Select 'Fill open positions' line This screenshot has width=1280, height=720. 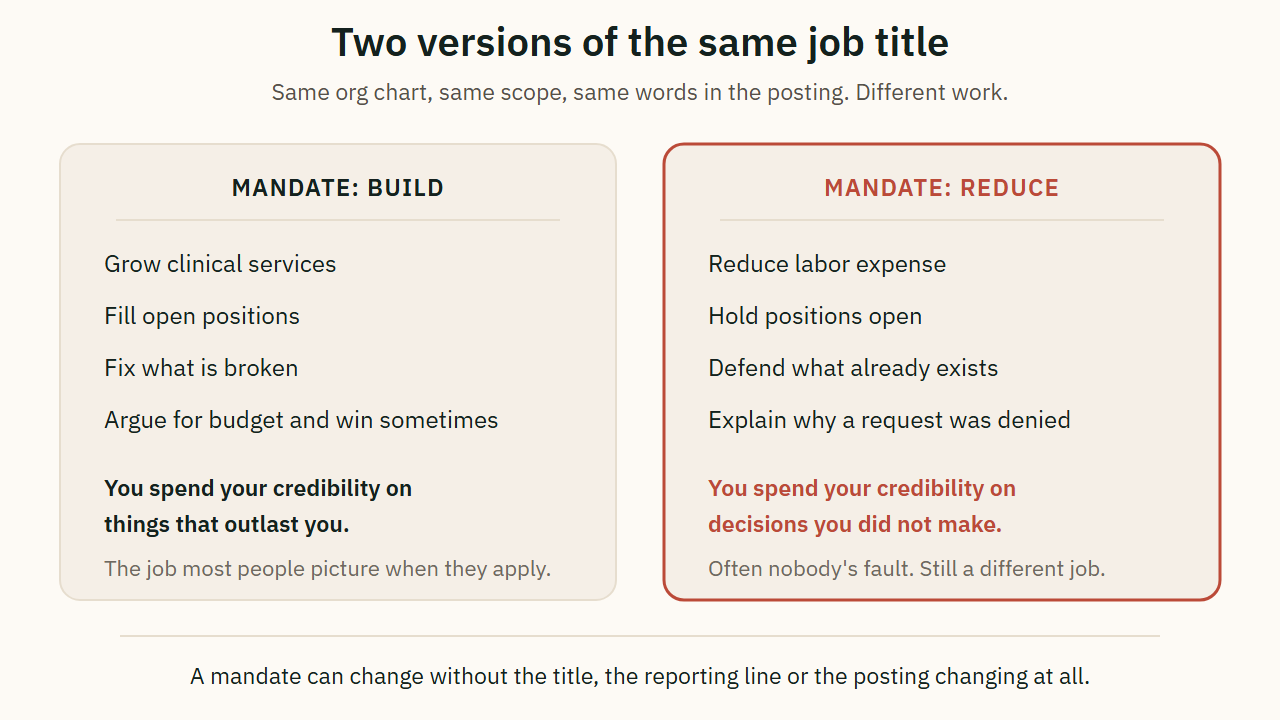(x=202, y=316)
